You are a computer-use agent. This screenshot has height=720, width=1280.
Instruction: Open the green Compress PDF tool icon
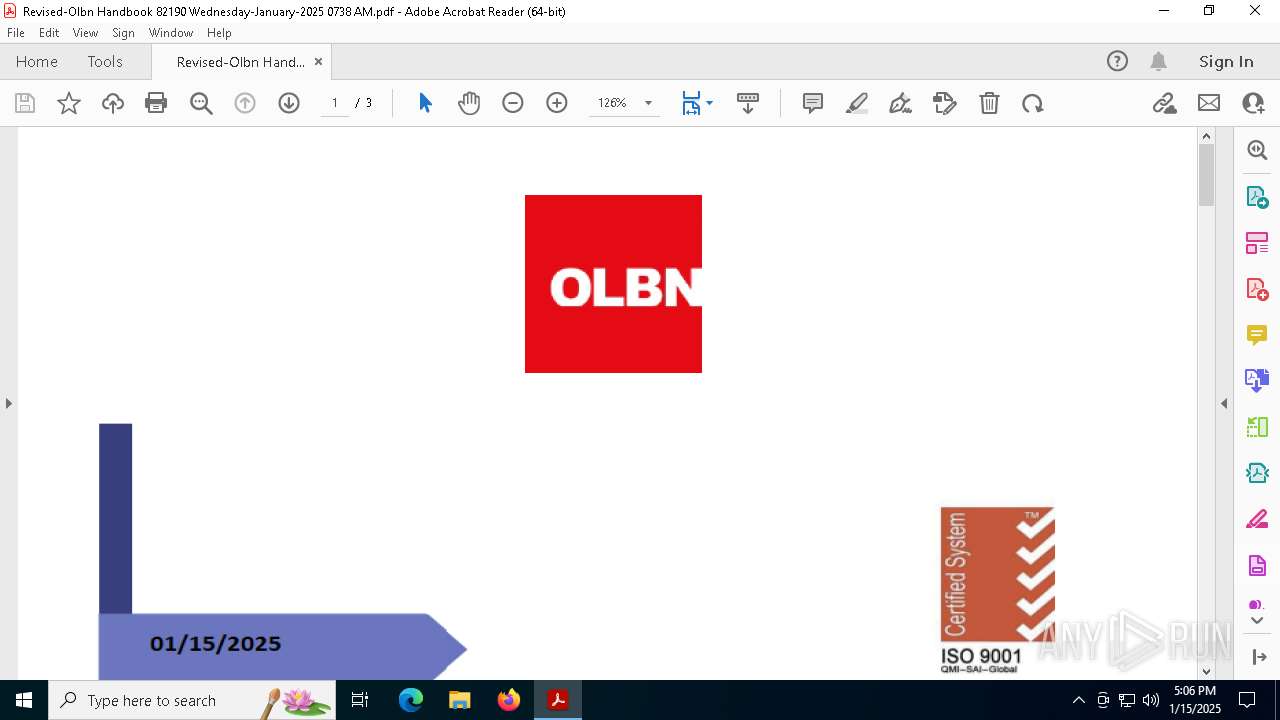click(1257, 427)
